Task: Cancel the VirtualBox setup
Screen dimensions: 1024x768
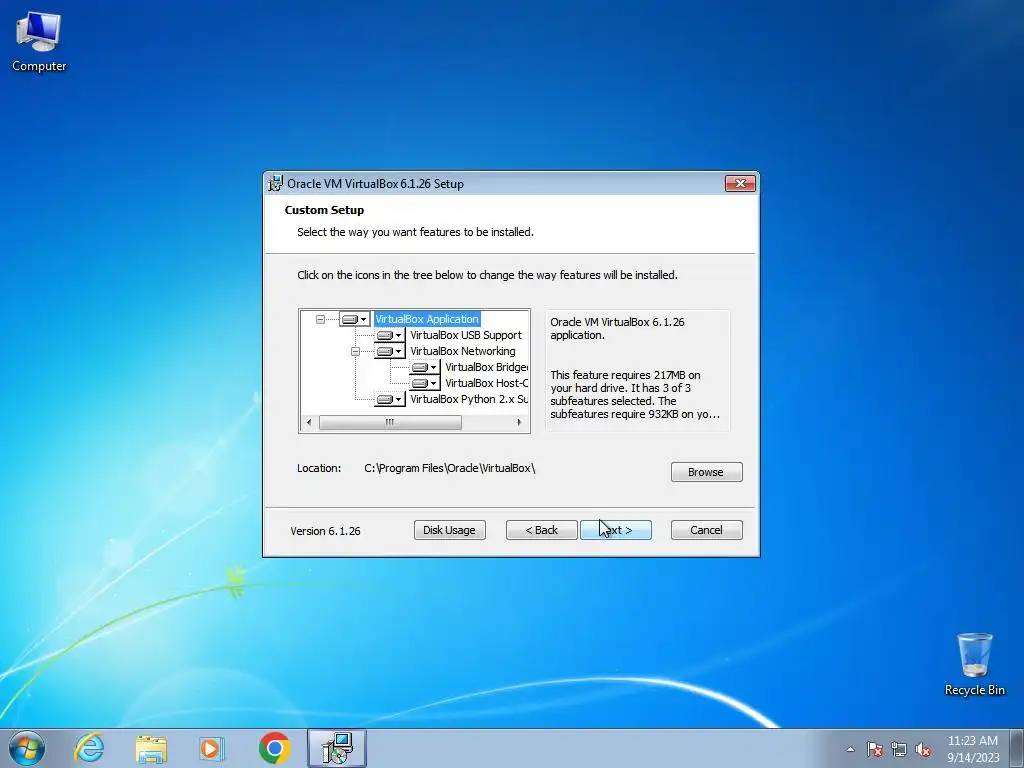Action: 706,530
